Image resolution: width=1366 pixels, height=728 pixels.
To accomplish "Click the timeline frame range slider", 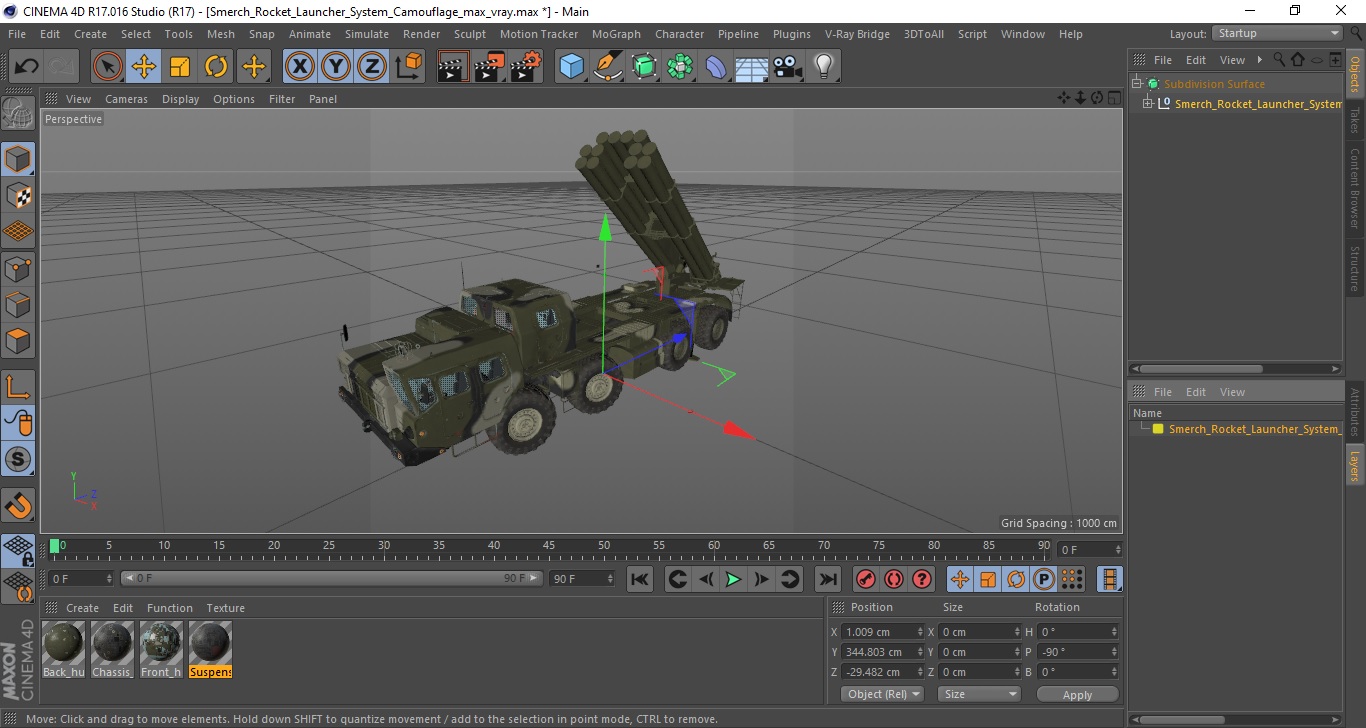I will point(332,578).
